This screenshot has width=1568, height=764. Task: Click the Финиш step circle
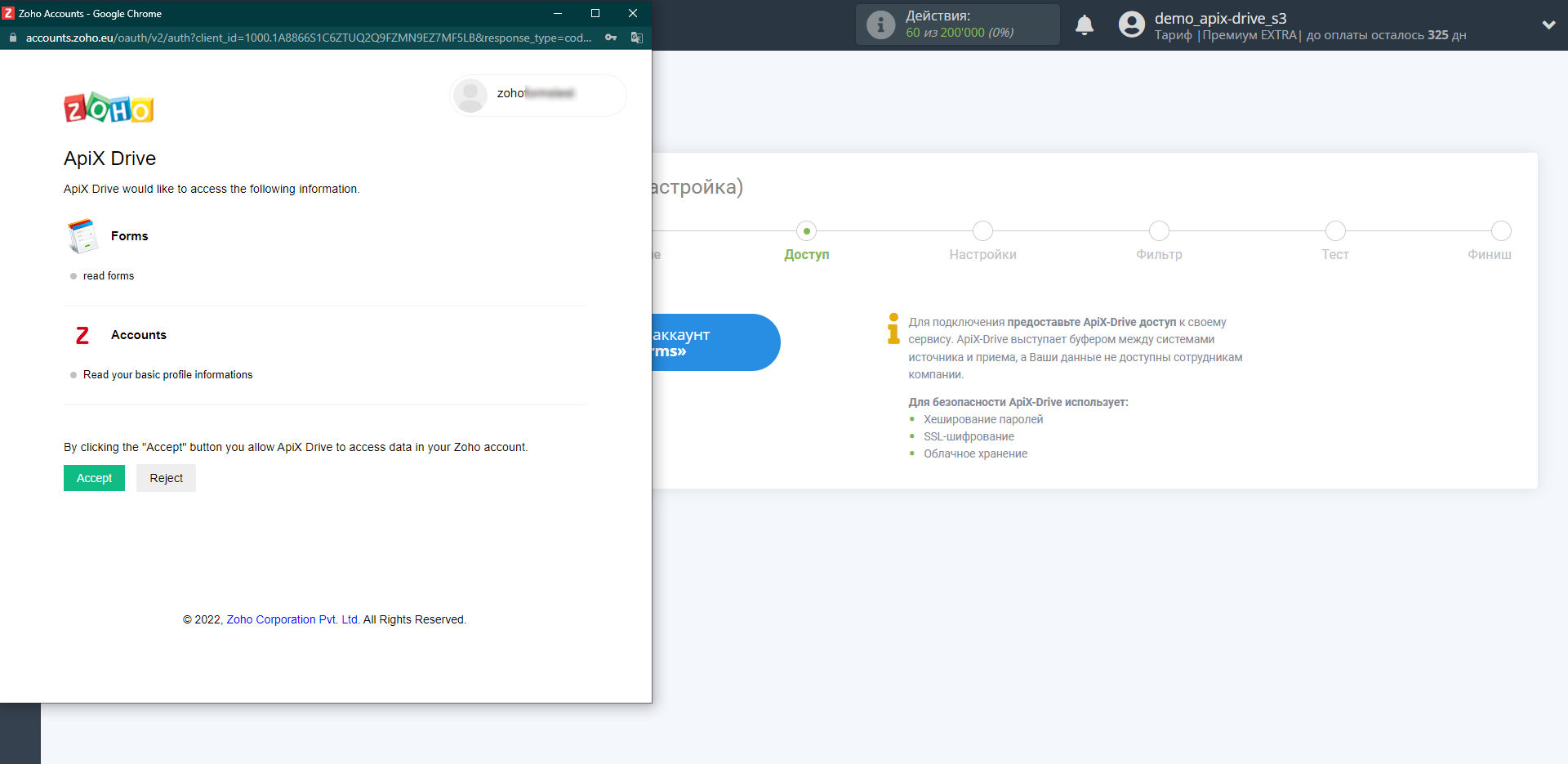coord(1501,231)
